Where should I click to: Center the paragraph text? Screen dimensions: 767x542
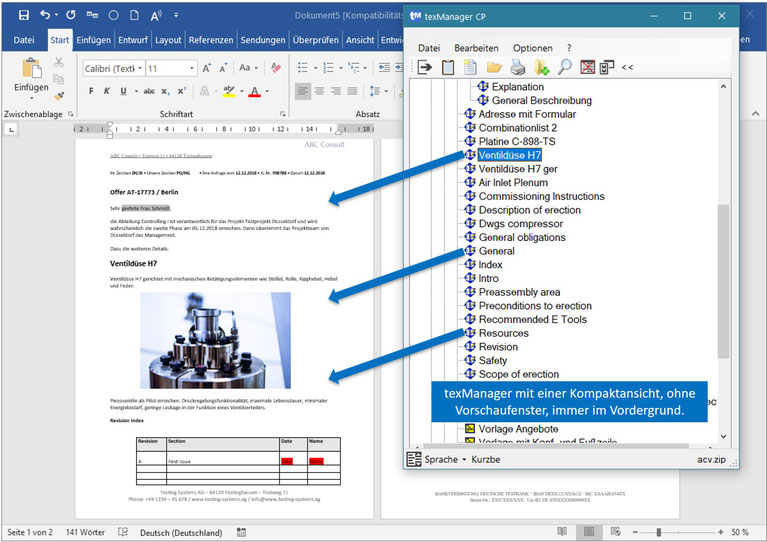(x=319, y=91)
